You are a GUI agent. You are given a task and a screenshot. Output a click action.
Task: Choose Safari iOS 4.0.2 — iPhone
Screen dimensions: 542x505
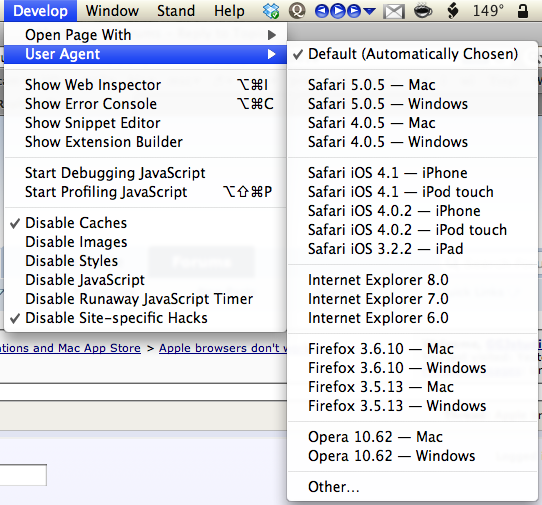click(x=412, y=211)
